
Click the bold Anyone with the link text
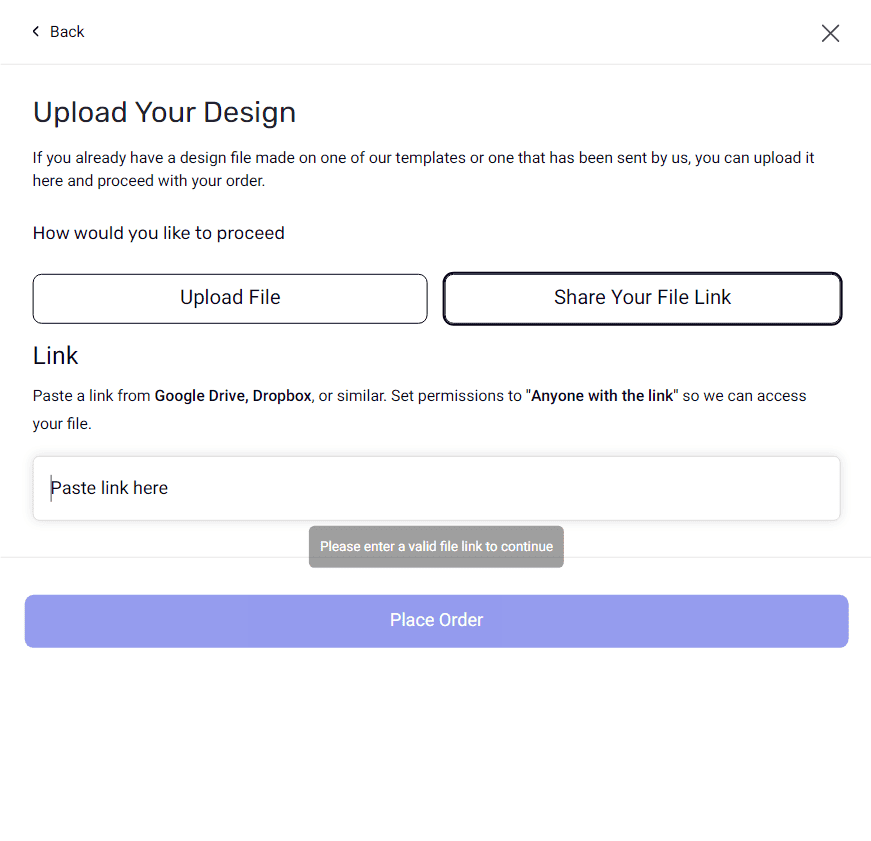(602, 396)
